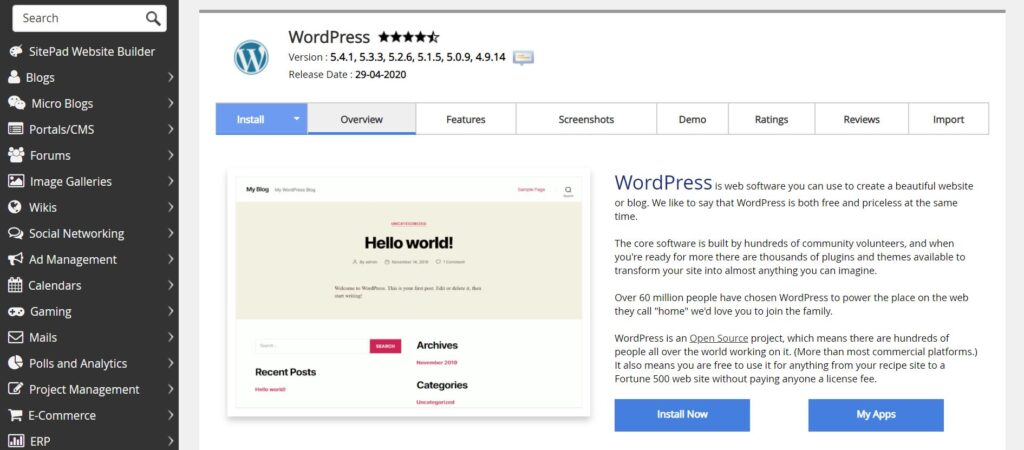Click the Wikis globe icon
This screenshot has width=1024, height=450.
coord(15,207)
